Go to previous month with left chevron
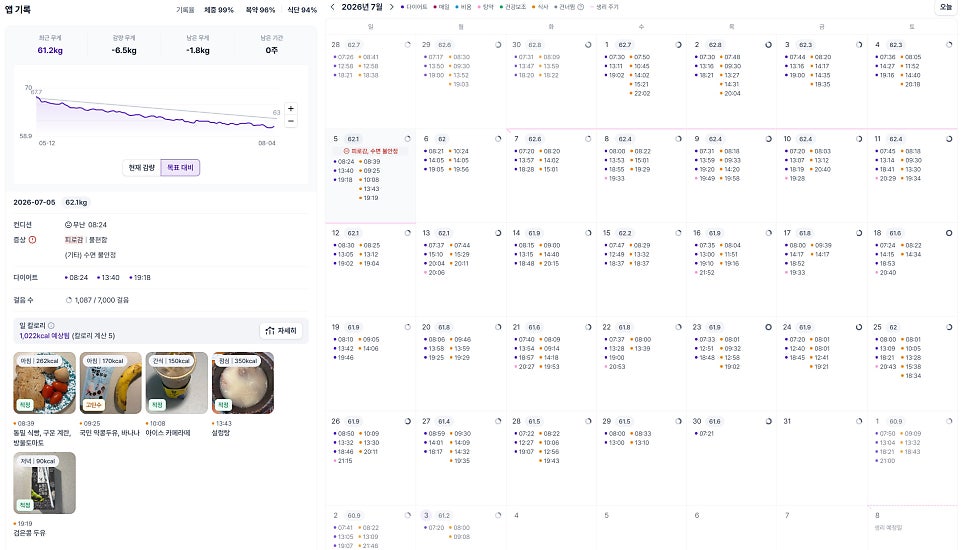 (x=333, y=7)
